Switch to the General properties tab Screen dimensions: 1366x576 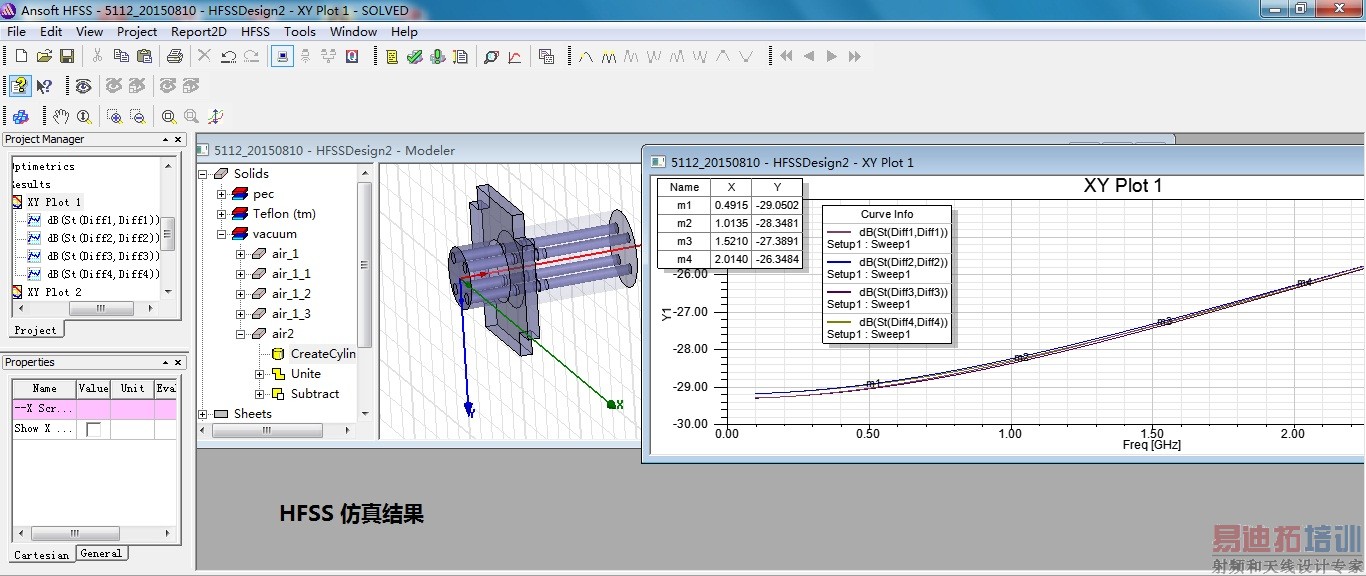tap(101, 554)
